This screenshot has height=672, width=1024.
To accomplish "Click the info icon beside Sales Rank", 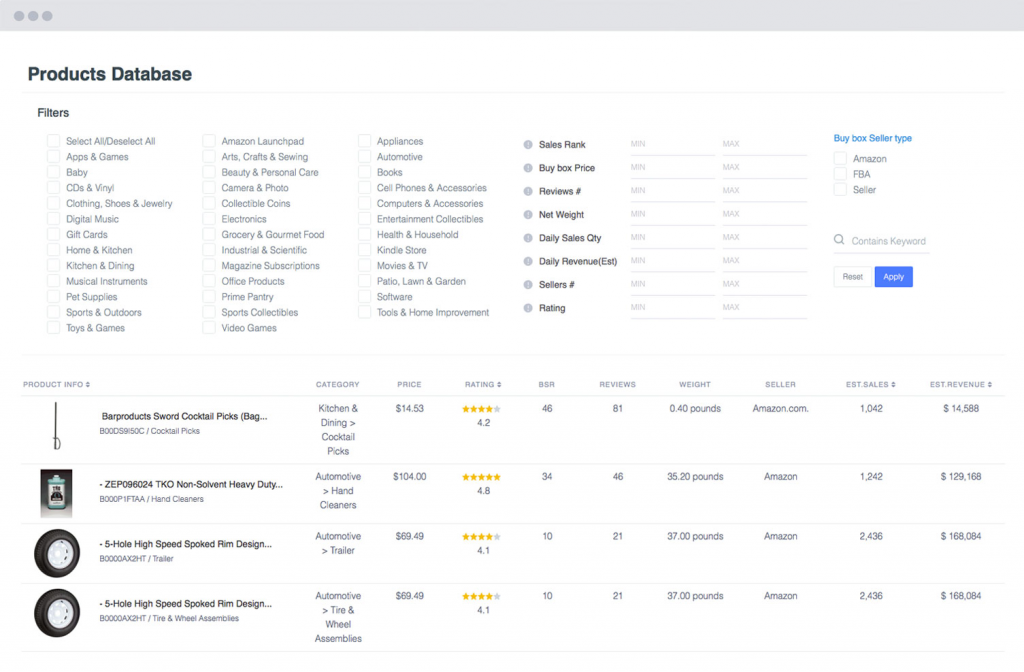I will [x=527, y=144].
